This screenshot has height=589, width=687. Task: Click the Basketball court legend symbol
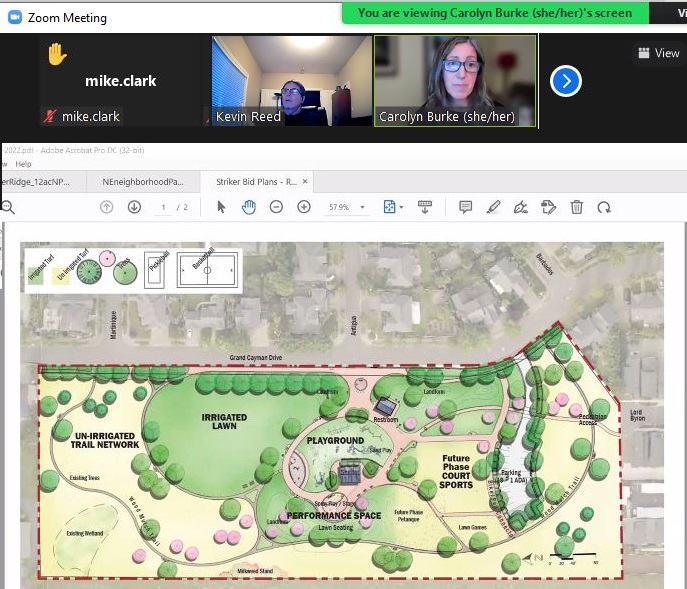point(208,270)
